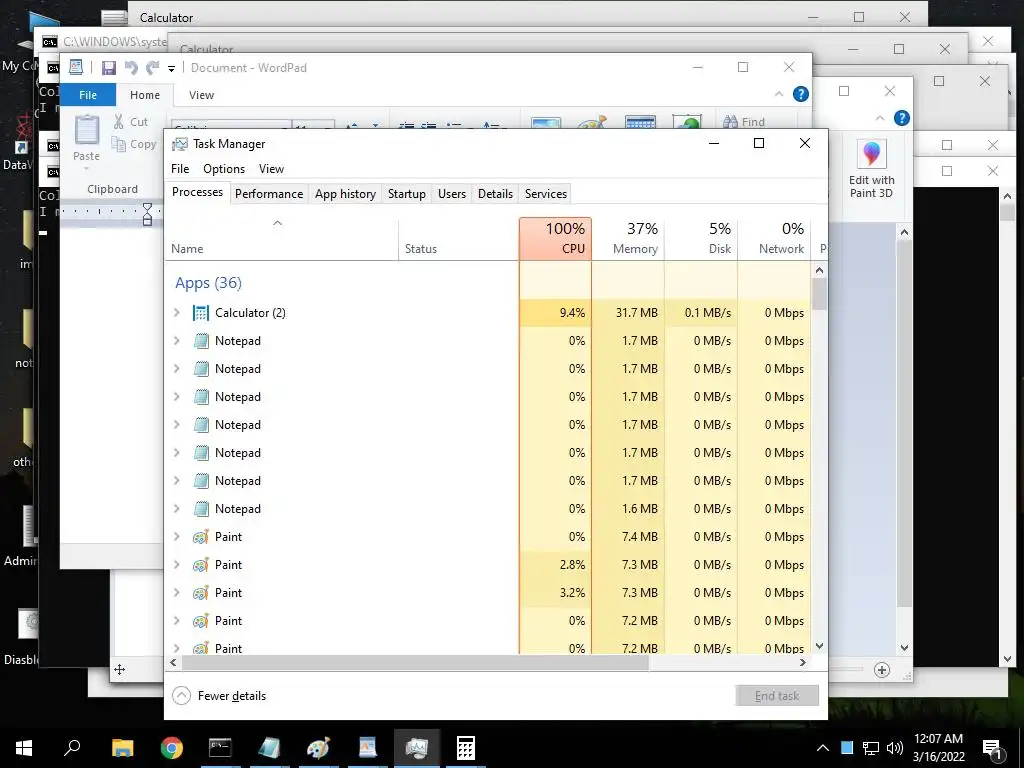This screenshot has height=768, width=1024.
Task: Click the WordPad taskbar icon
Action: (368, 748)
